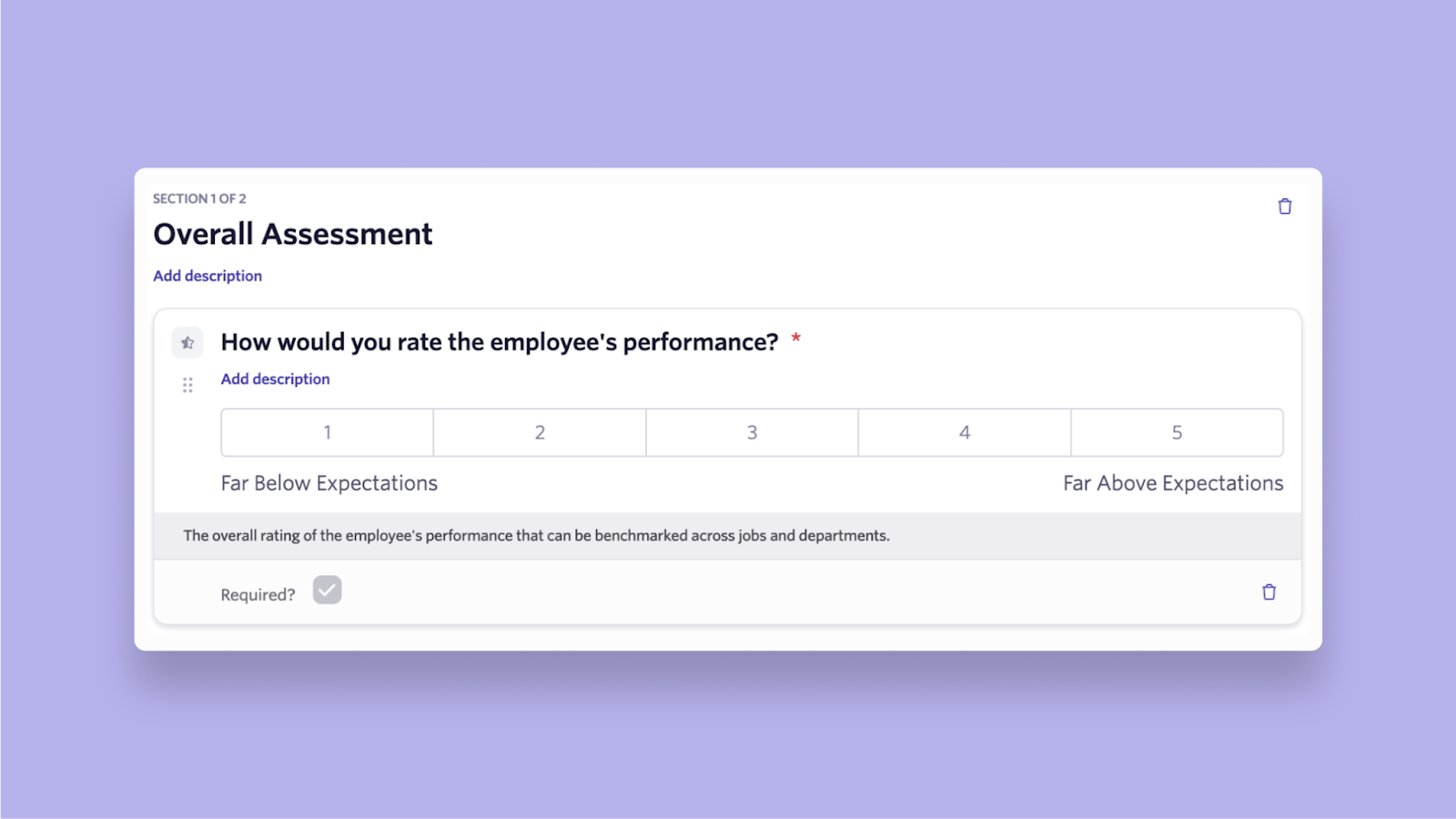Screen dimensions: 1456x819
Task: Select rating 1 on the scale
Action: (328, 432)
